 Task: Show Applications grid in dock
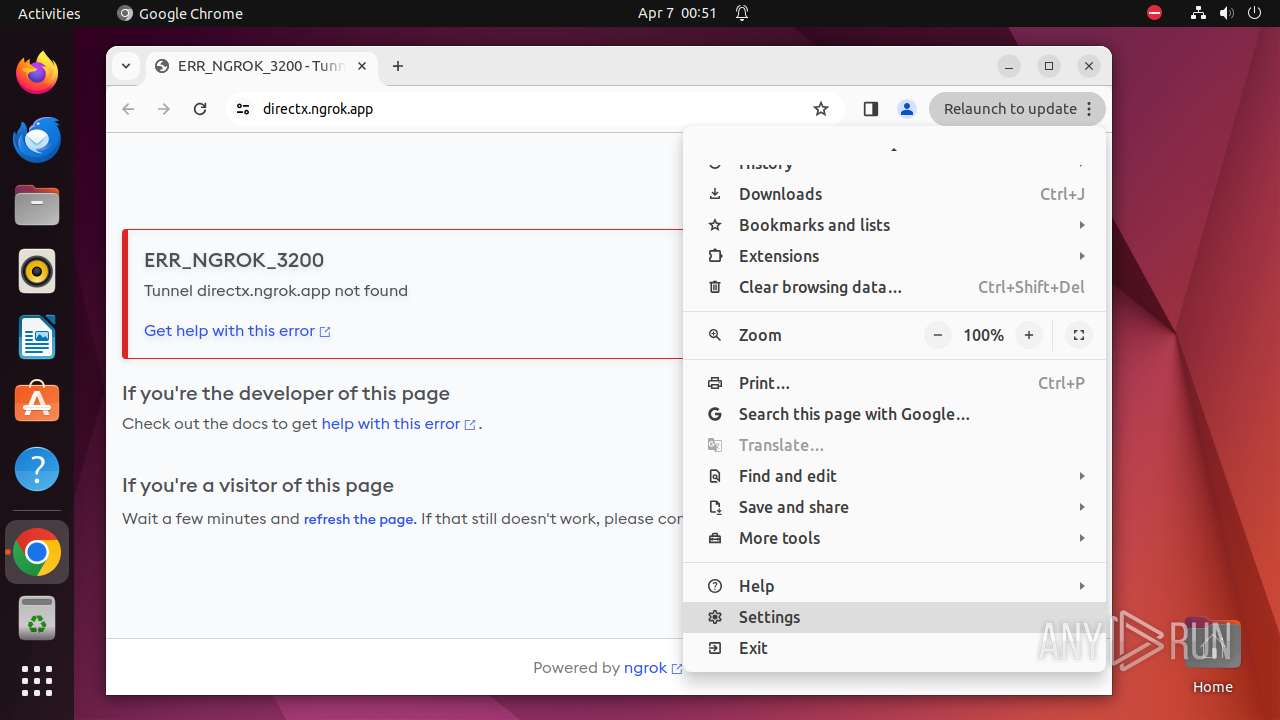(37, 681)
